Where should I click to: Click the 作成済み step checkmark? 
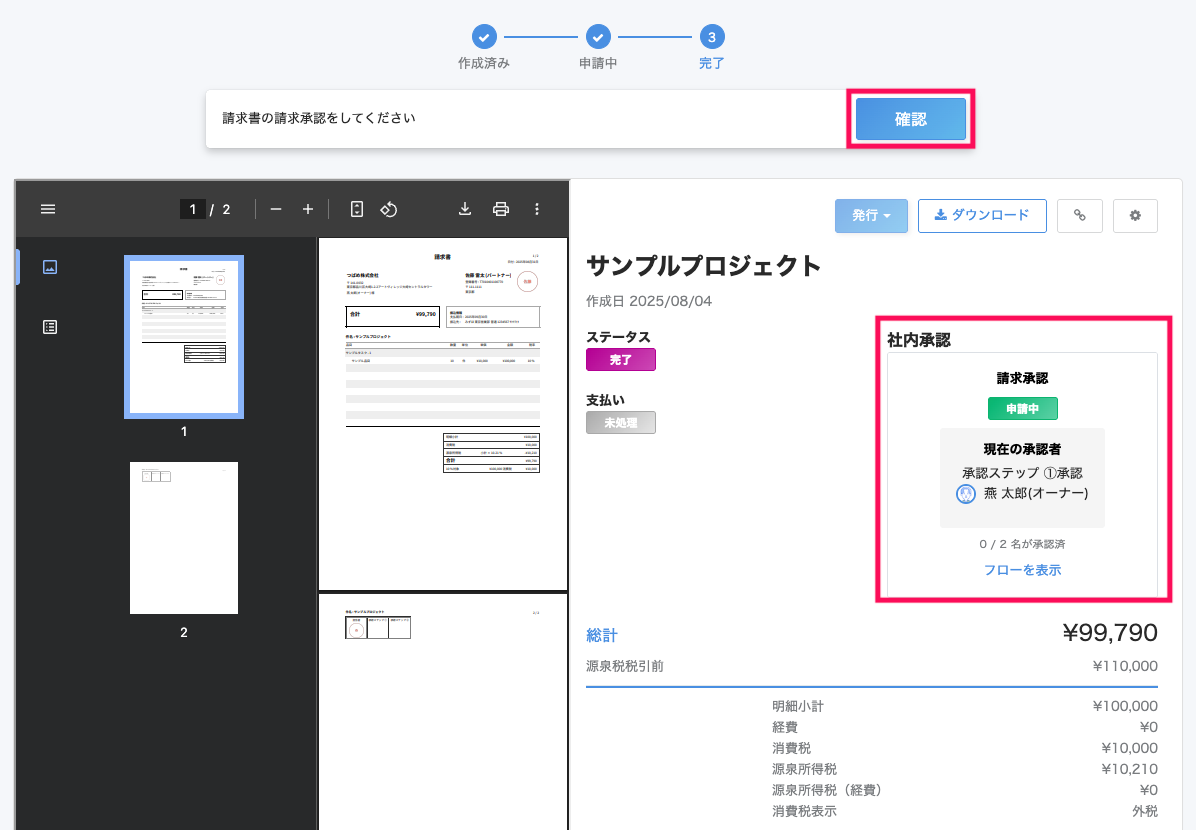pos(484,37)
